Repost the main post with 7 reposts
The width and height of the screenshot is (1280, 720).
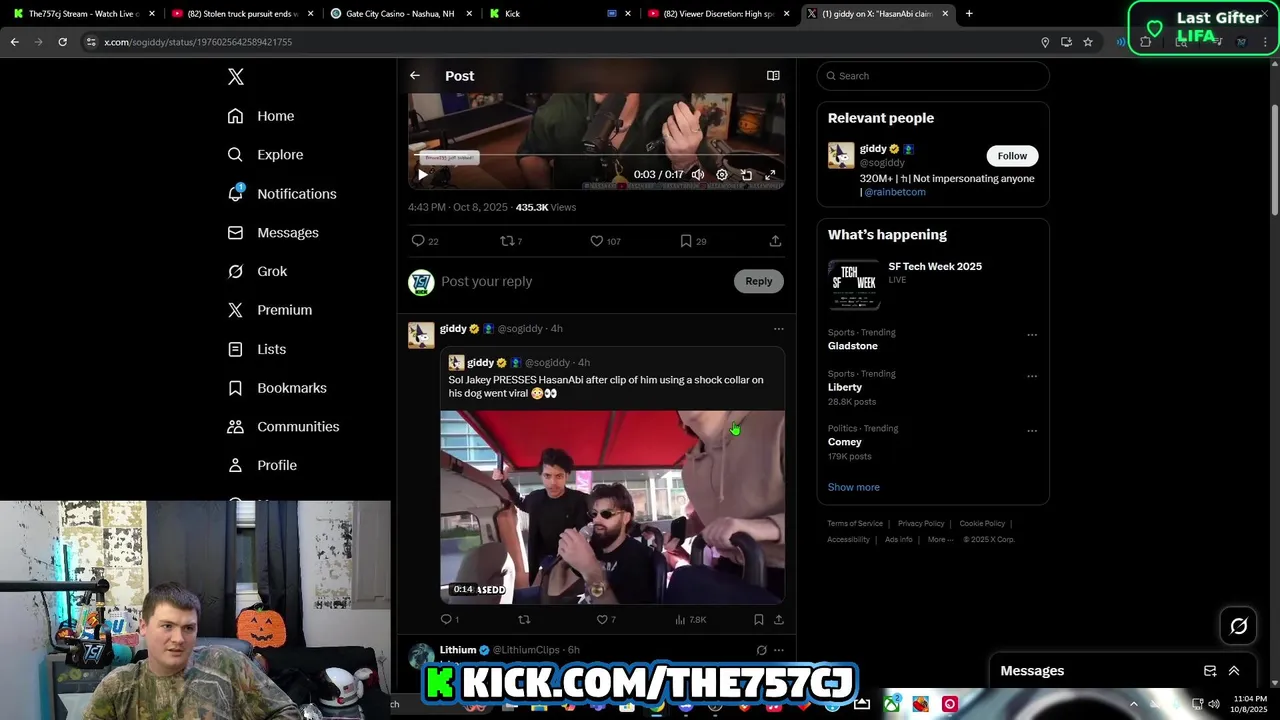[x=511, y=241]
